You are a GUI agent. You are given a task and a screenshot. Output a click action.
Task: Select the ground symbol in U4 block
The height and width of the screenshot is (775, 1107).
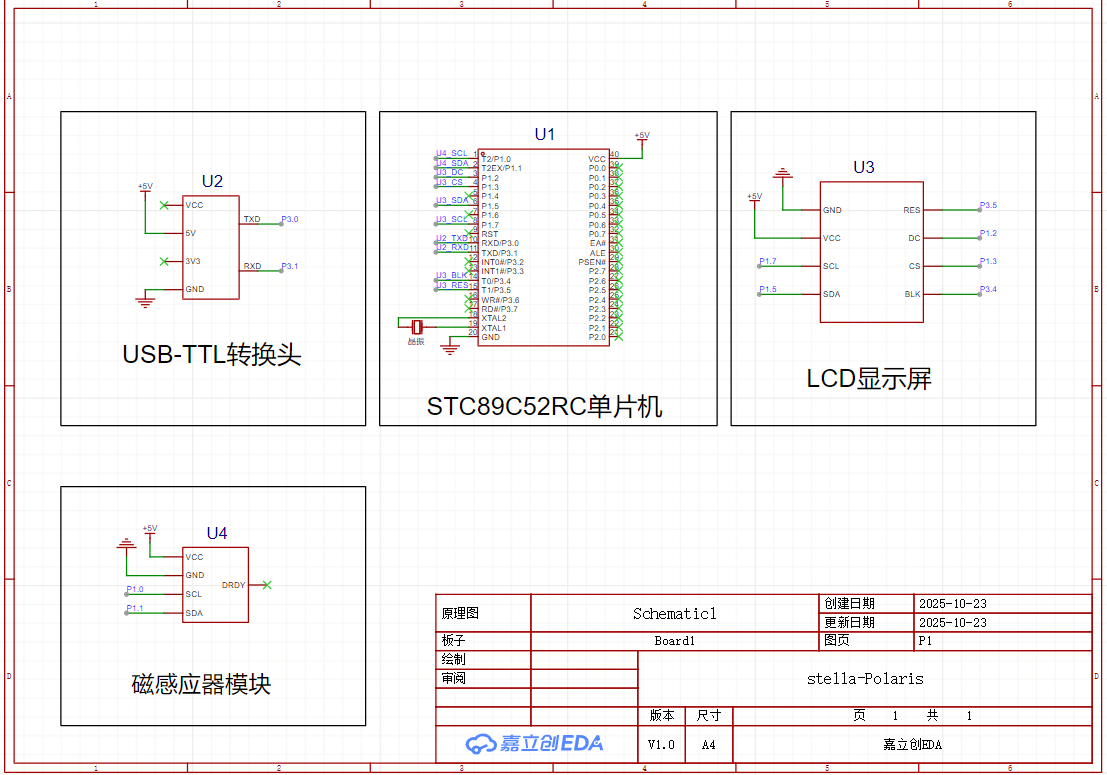tap(125, 545)
